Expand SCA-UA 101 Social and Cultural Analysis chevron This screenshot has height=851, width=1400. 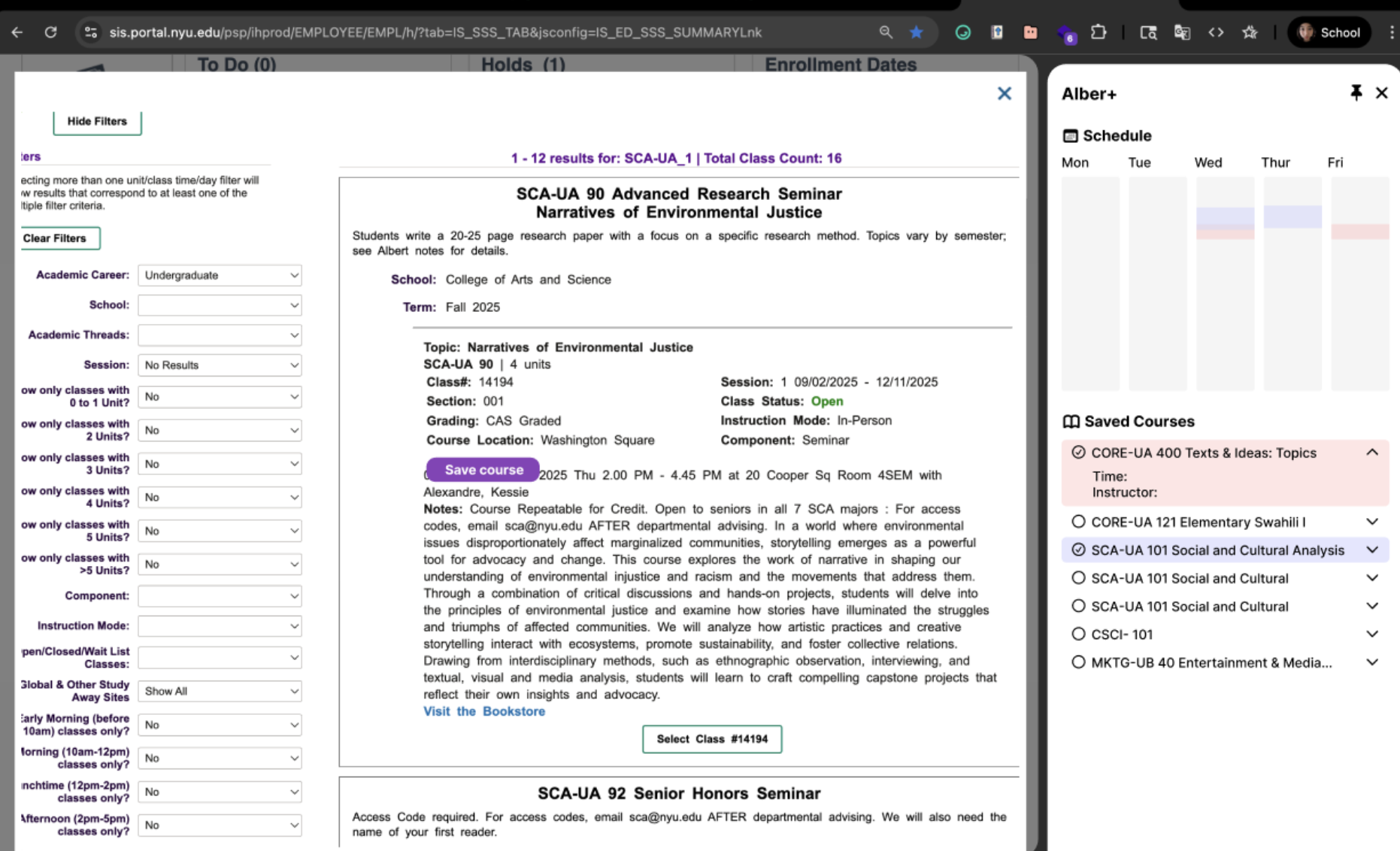click(x=1372, y=550)
